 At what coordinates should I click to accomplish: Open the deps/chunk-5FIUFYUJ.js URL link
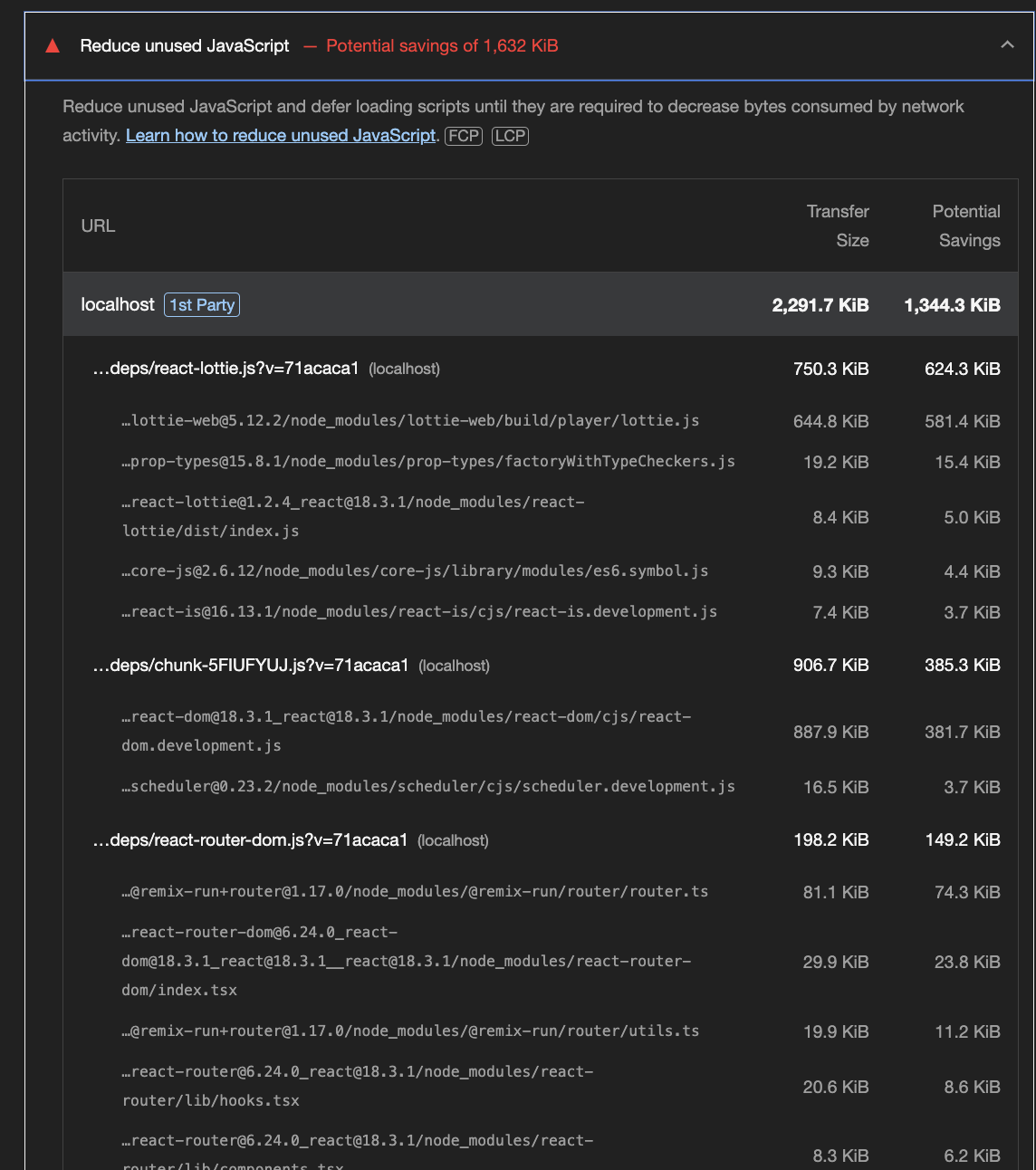251,666
